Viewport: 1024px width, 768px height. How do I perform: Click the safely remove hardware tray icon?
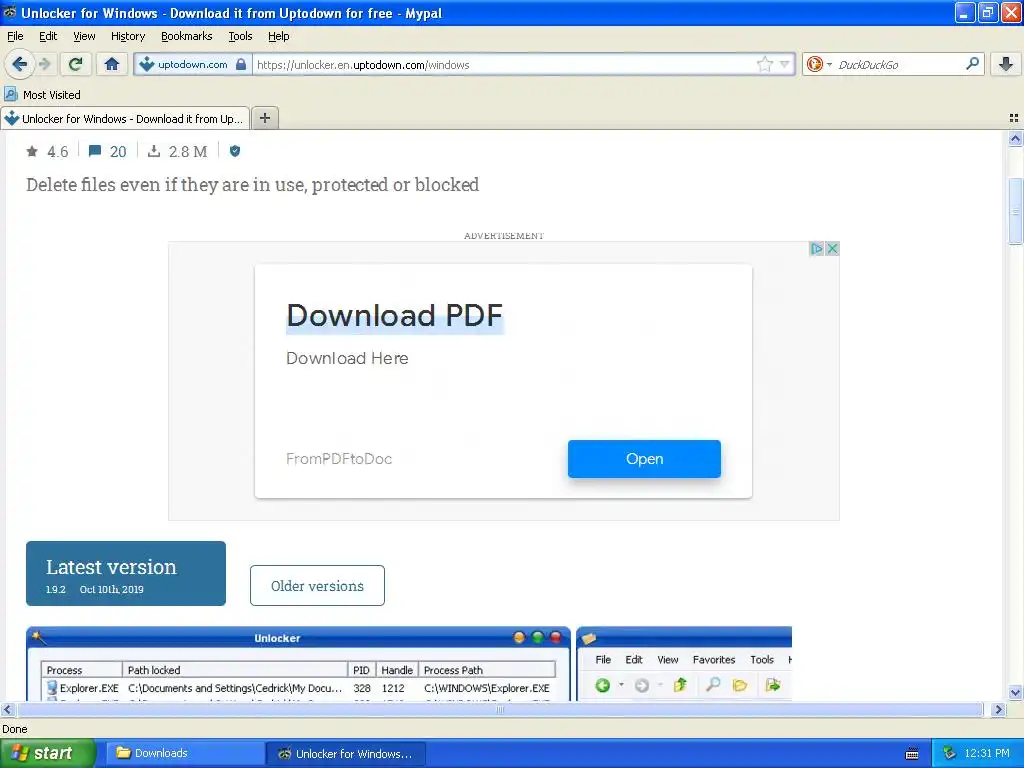point(950,754)
